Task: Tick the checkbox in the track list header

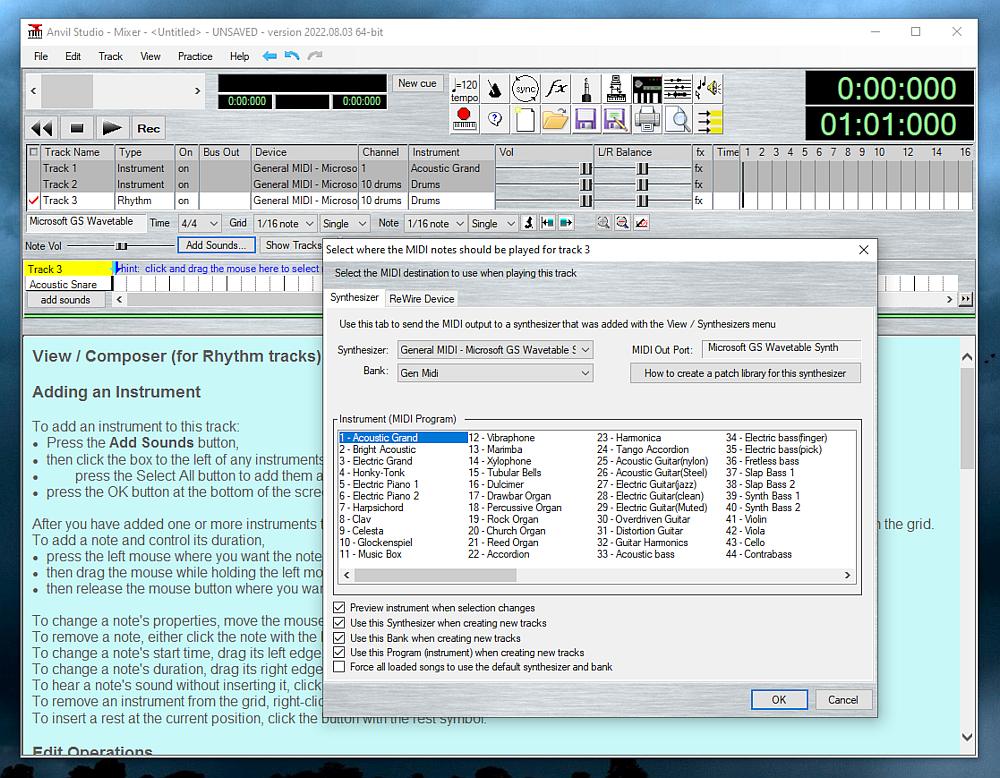Action: click(x=34, y=152)
